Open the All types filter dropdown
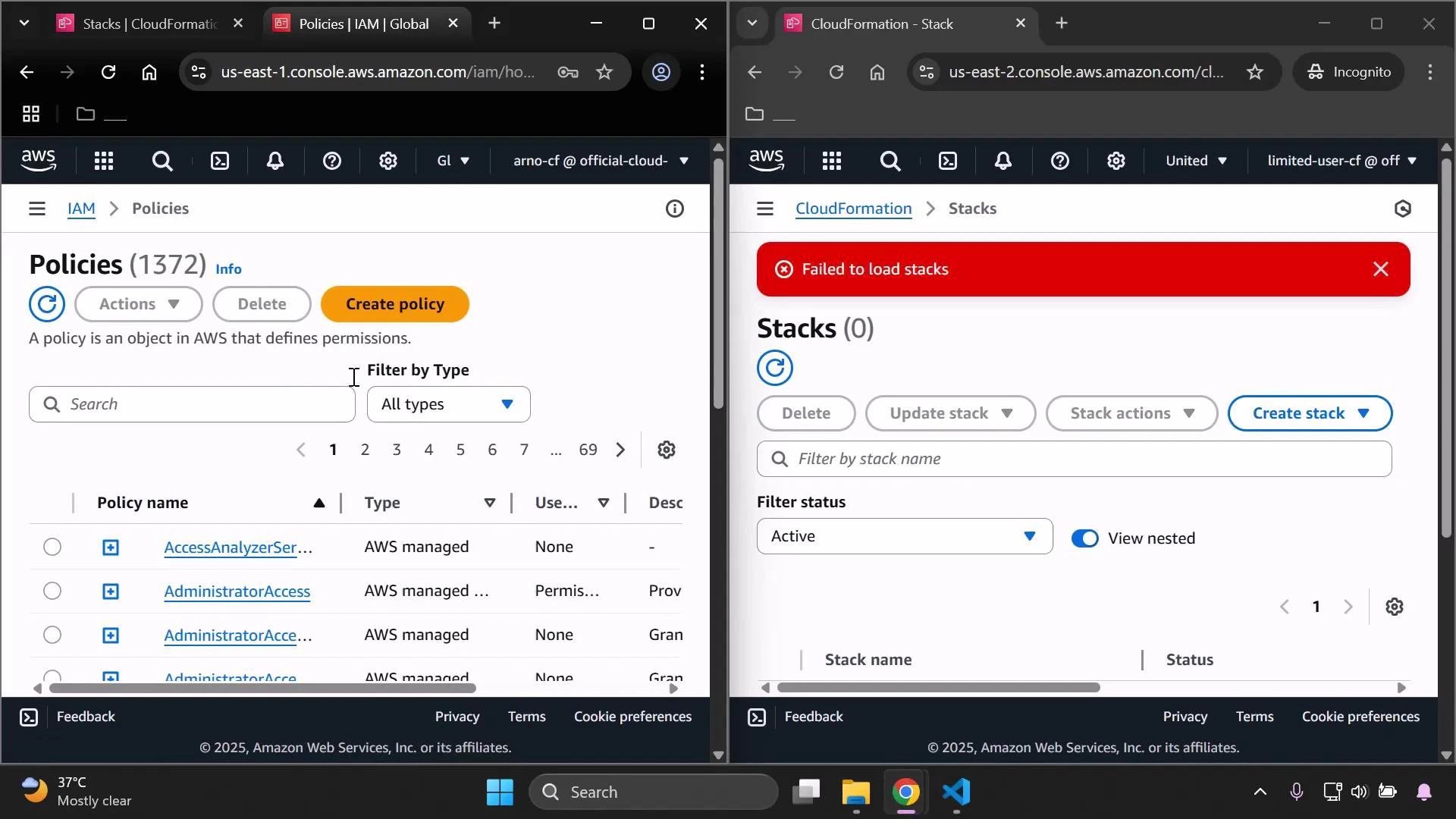 (448, 404)
